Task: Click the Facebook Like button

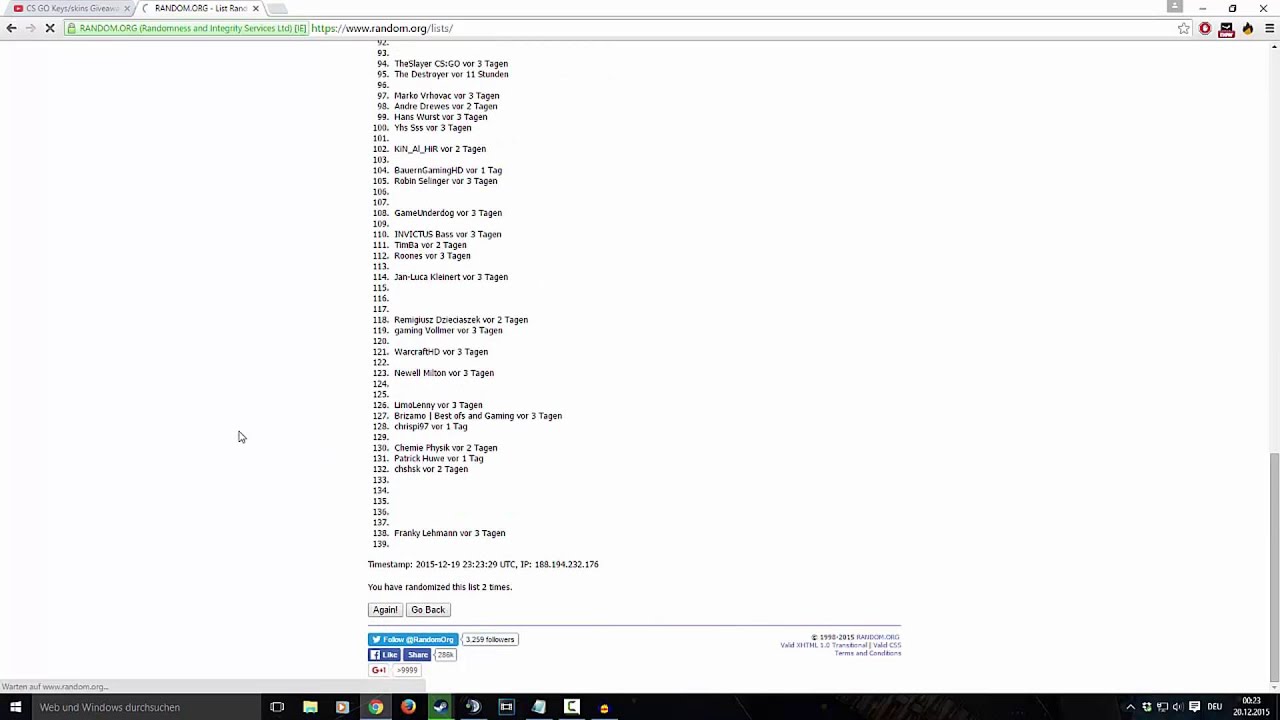Action: (384, 655)
